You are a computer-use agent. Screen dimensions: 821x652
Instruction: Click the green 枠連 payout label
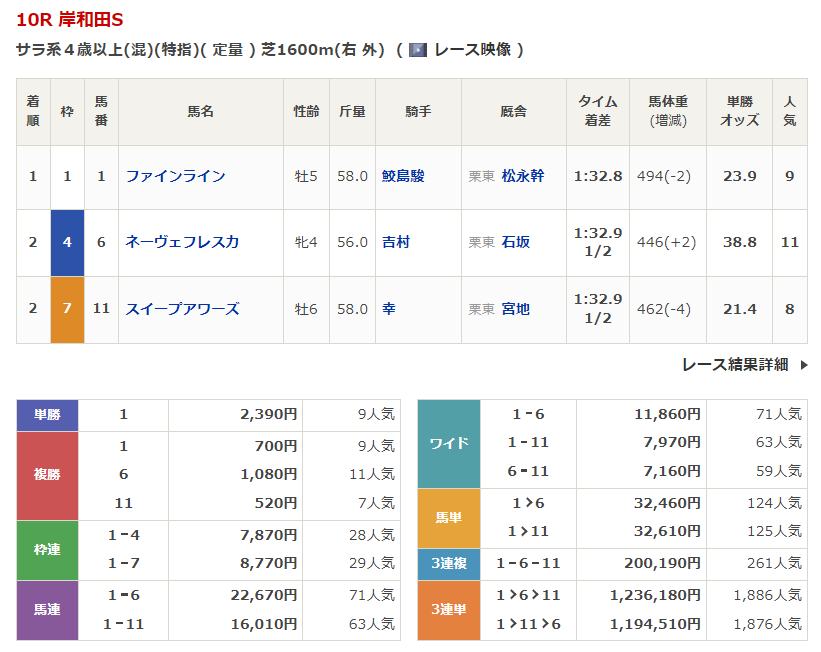pos(47,549)
